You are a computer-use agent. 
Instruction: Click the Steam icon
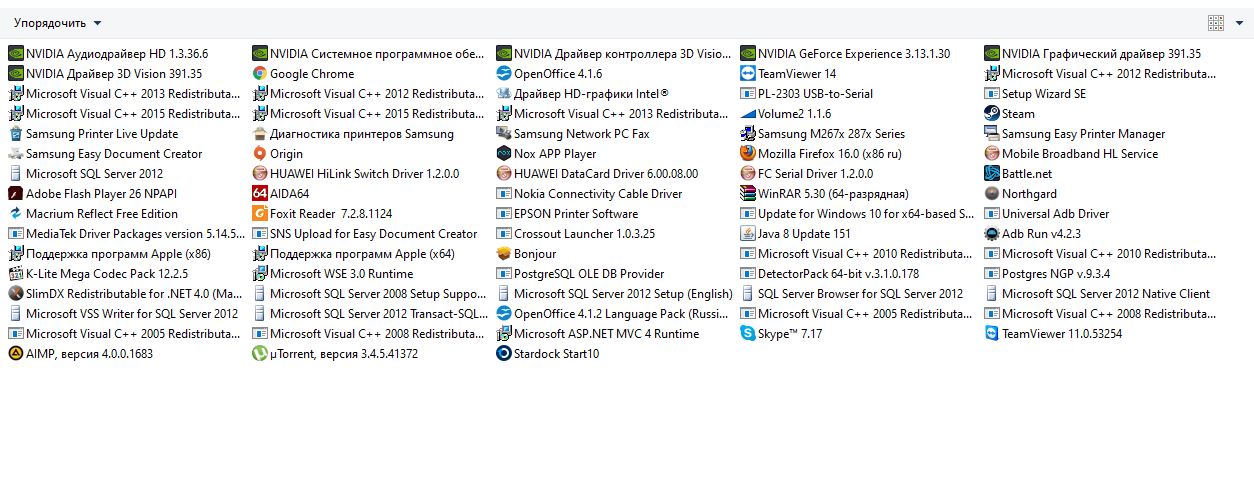click(992, 114)
